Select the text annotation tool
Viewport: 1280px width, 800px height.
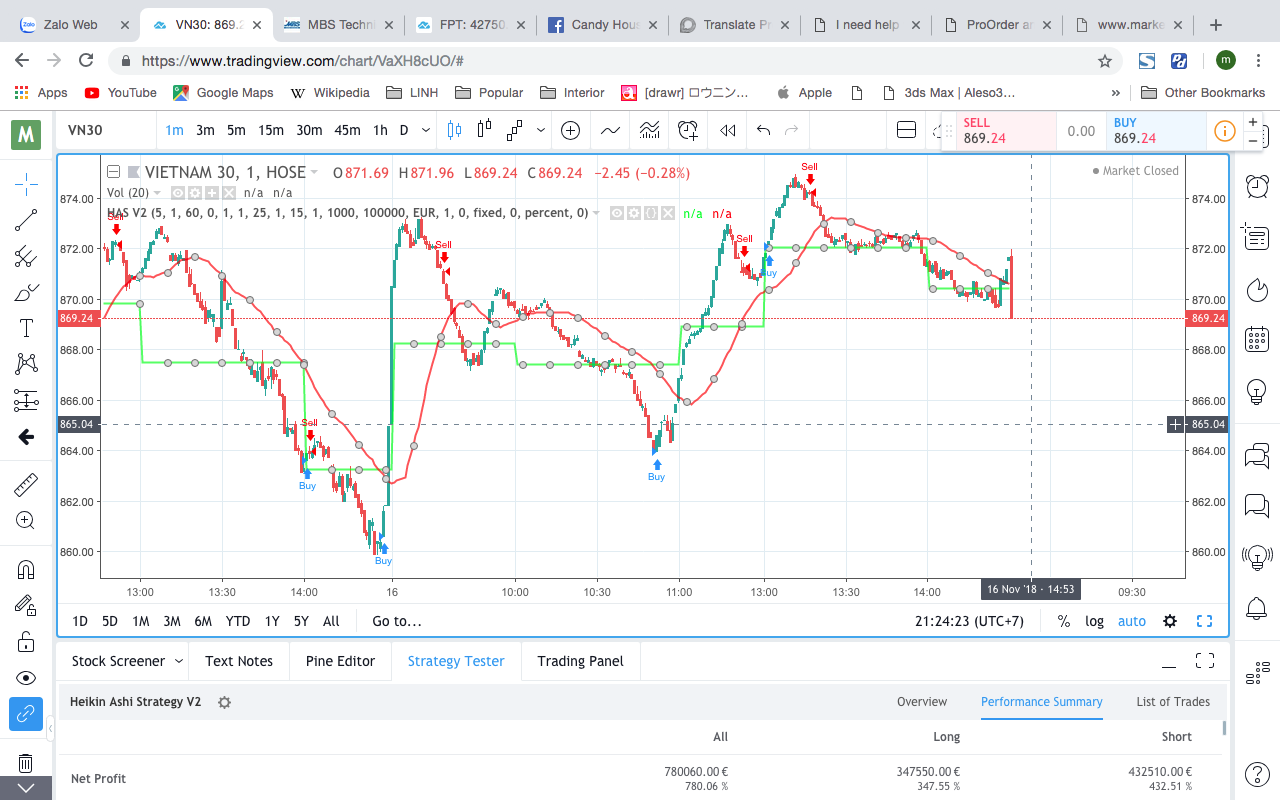click(26, 328)
